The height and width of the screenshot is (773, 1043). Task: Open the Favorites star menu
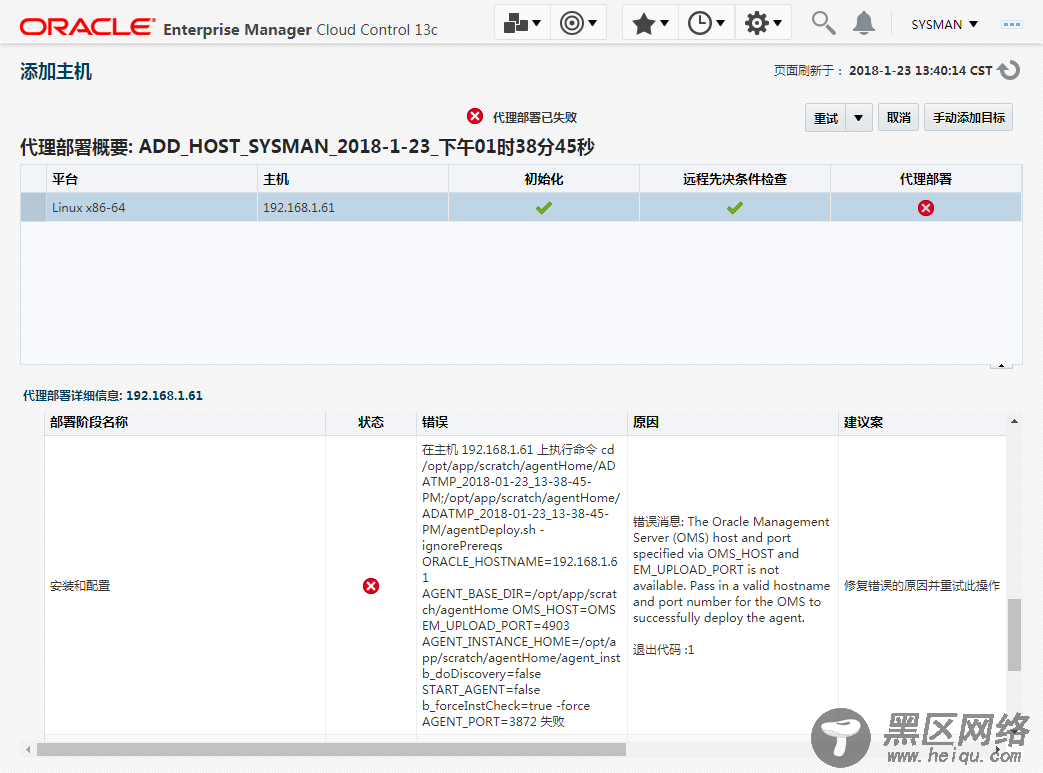(x=650, y=24)
